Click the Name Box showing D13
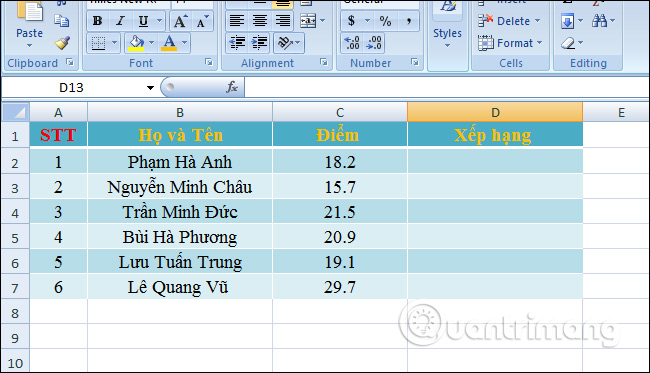Screen dimensions: 650x373 click(x=71, y=87)
